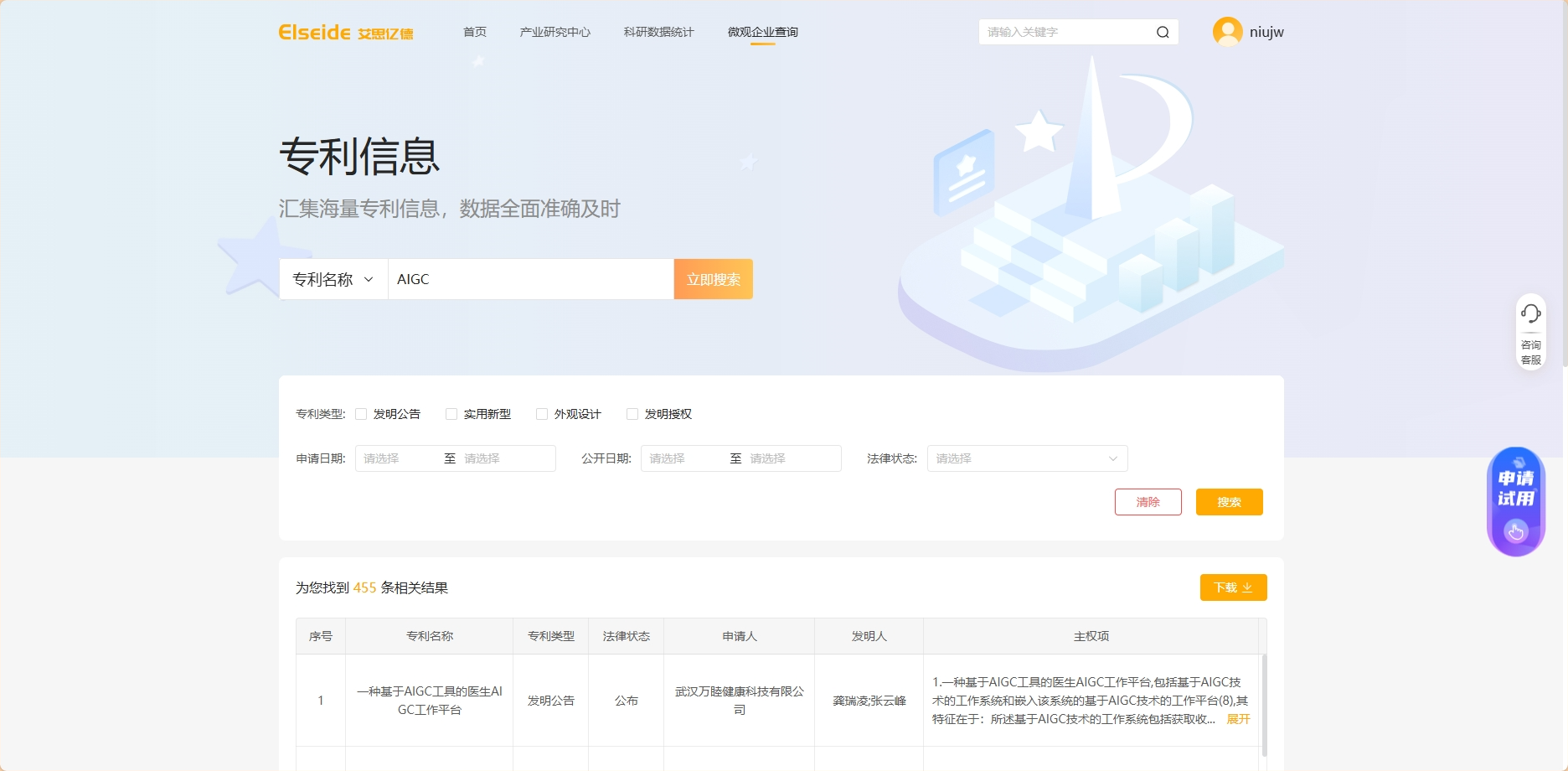Toggle the 实用新型 checkbox
1568x771 pixels.
point(451,414)
